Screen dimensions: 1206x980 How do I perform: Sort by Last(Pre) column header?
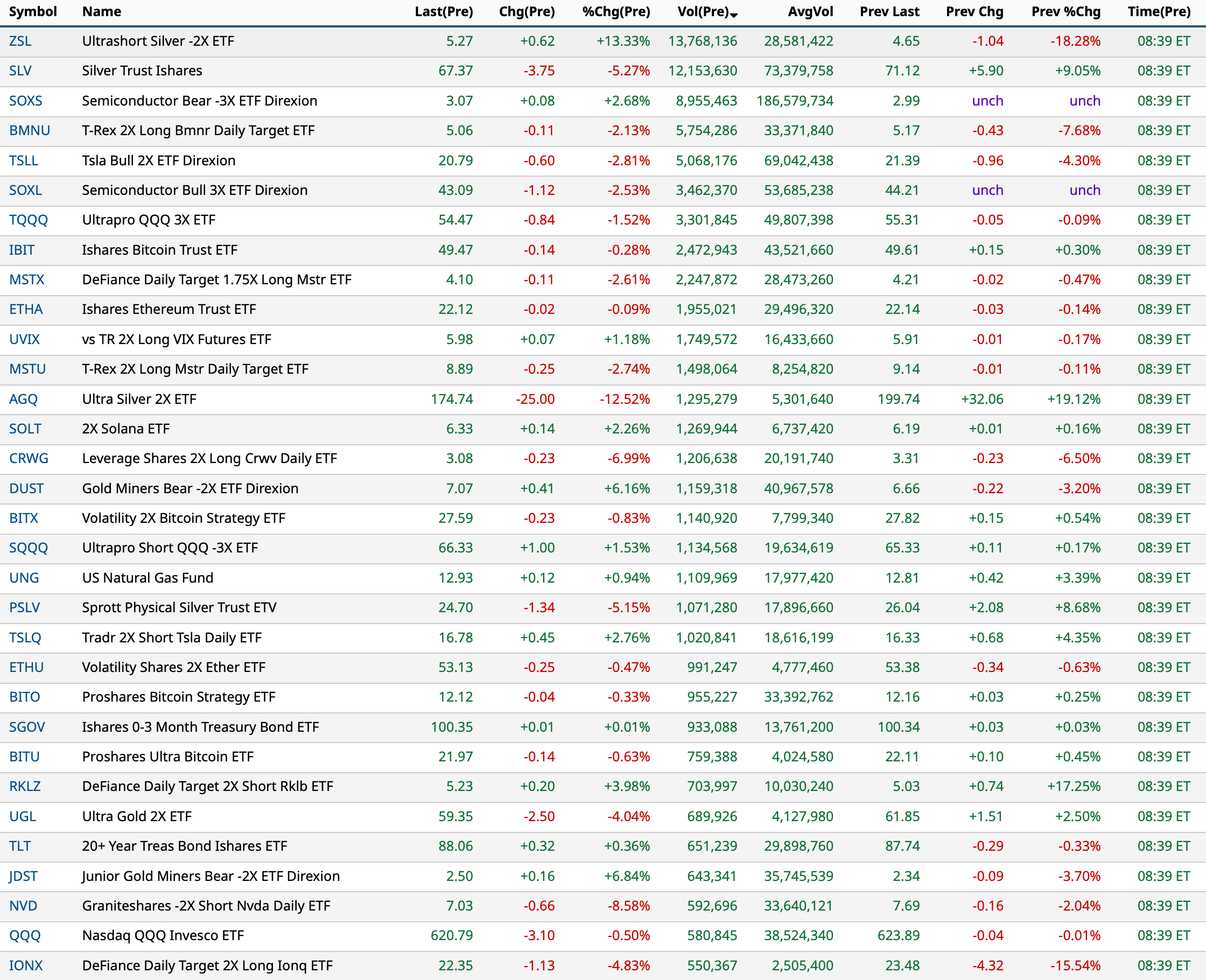click(444, 12)
